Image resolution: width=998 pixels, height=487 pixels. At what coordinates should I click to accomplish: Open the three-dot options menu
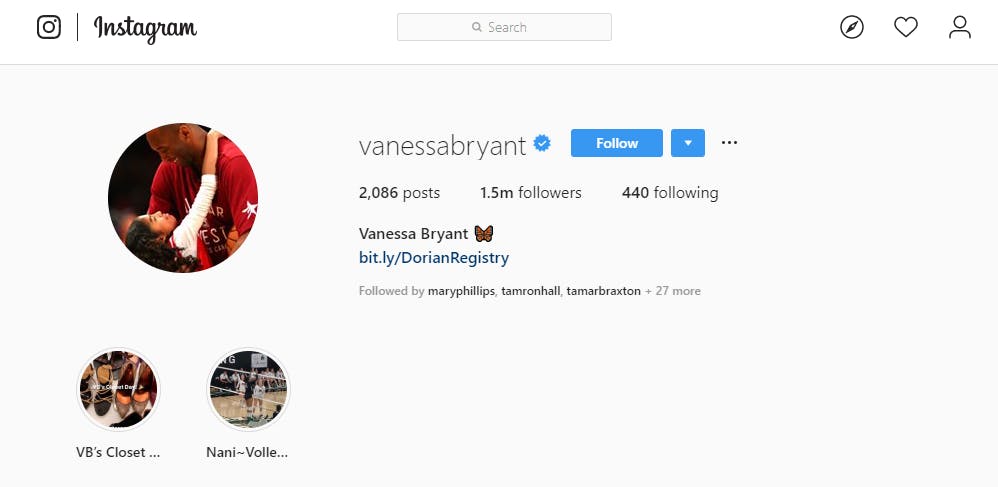click(x=729, y=143)
